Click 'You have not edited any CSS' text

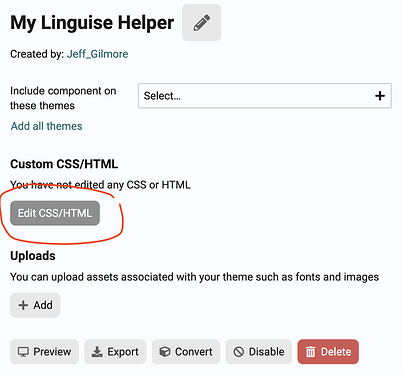click(100, 185)
